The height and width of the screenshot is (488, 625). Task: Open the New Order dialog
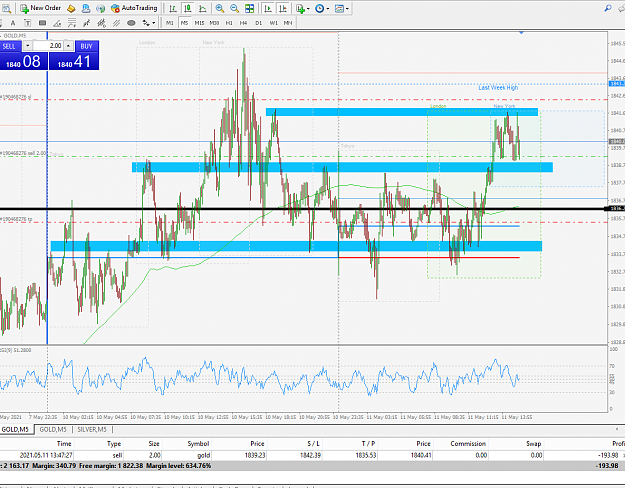[40, 8]
